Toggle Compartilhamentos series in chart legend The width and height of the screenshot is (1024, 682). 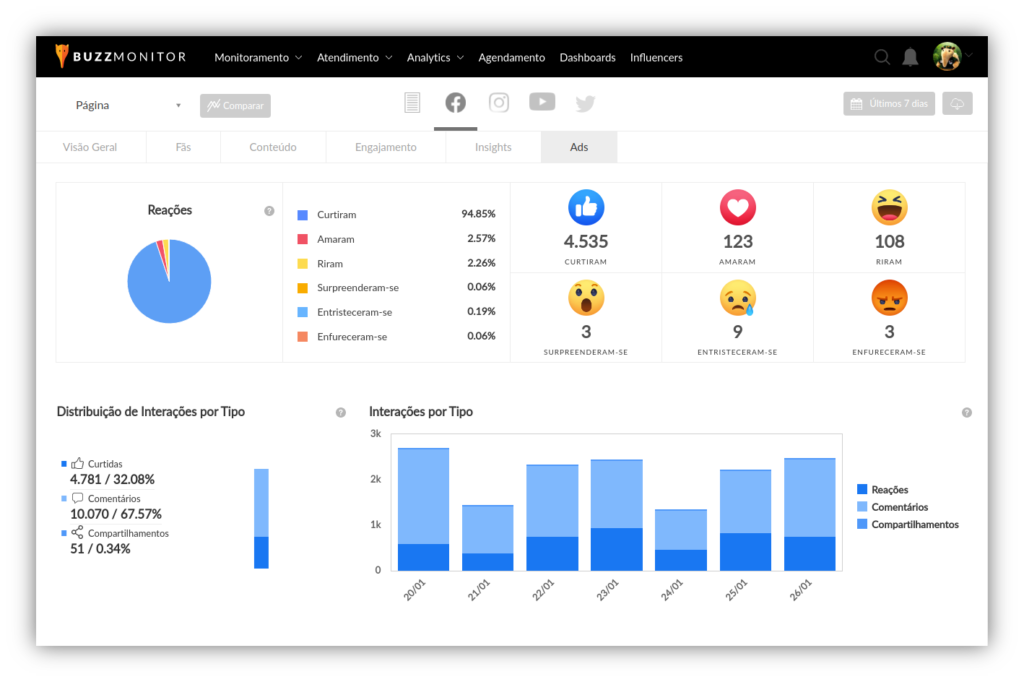click(907, 524)
